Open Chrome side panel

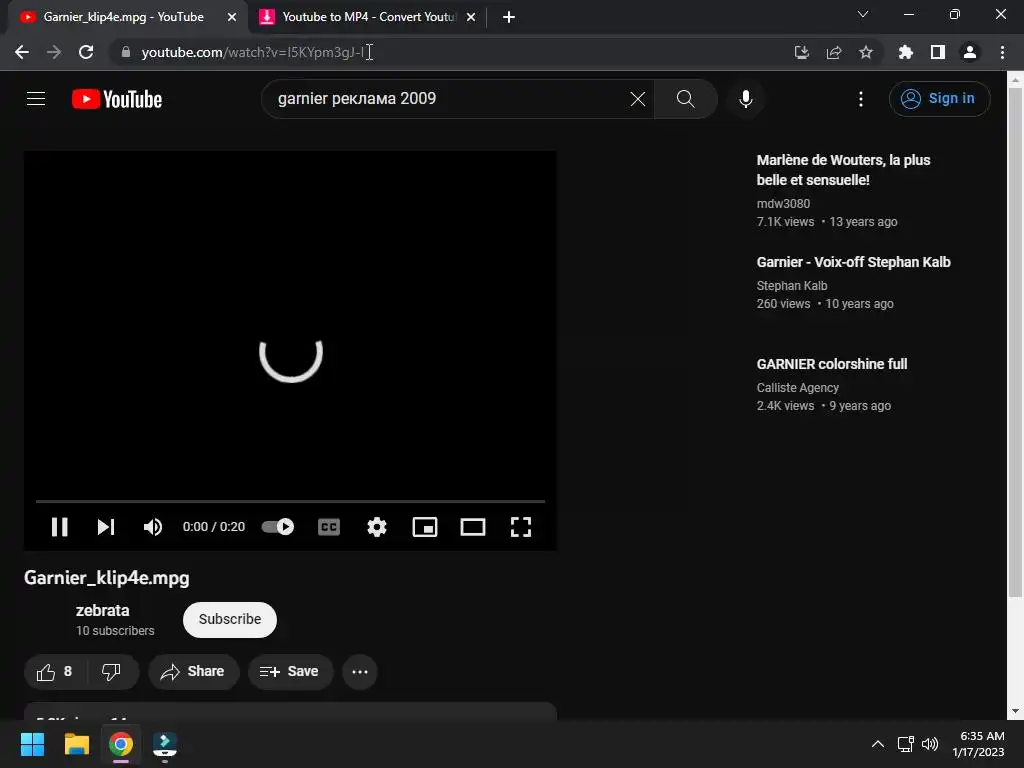938,52
